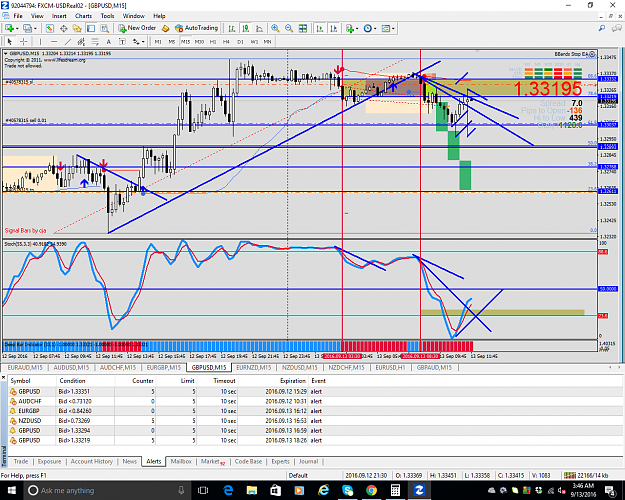Image resolution: width=625 pixels, height=500 pixels.
Task: Switch to candlestick chart display icon
Action: [x=246, y=28]
